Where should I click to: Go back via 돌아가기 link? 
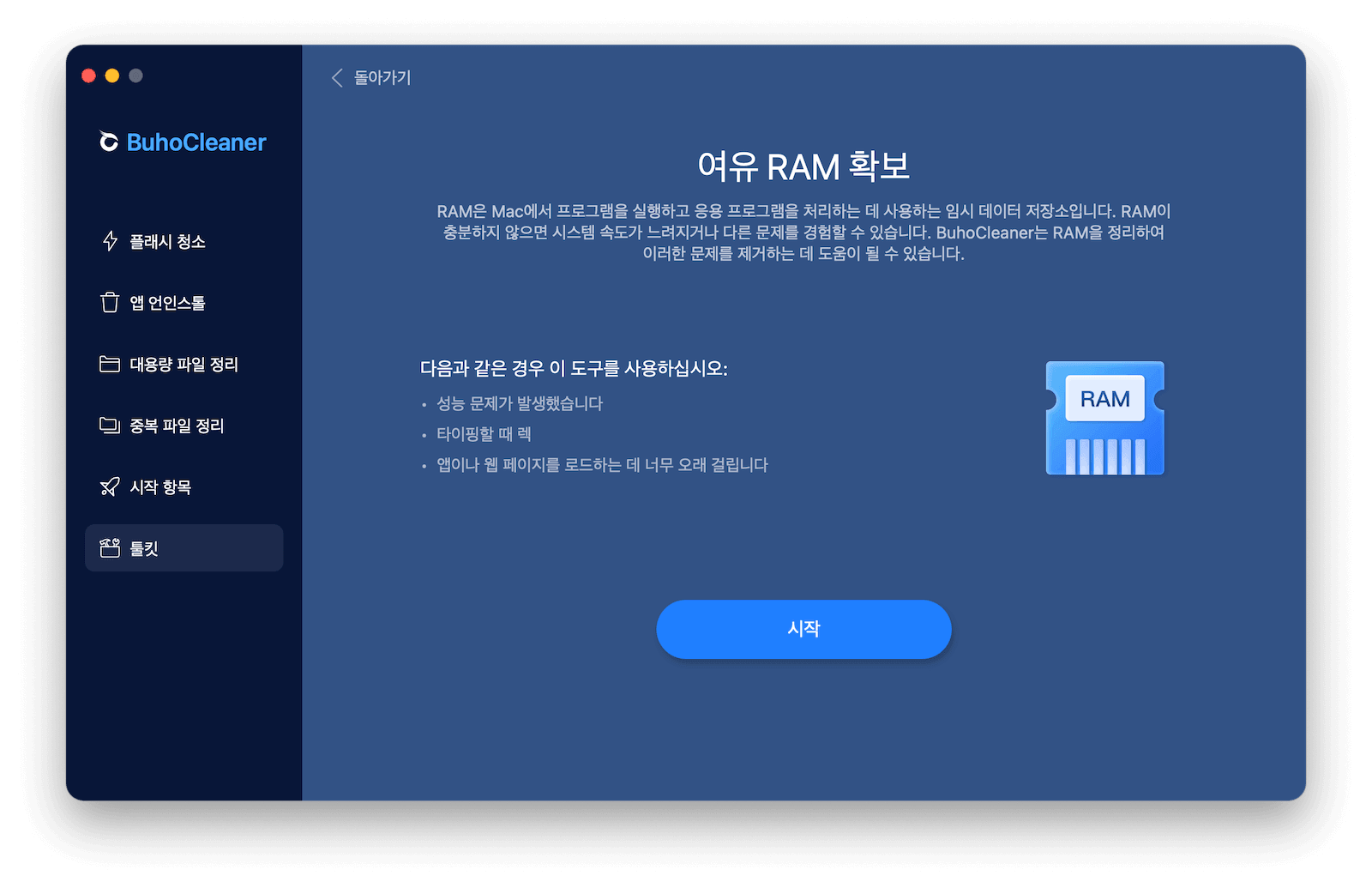pyautogui.click(x=371, y=77)
